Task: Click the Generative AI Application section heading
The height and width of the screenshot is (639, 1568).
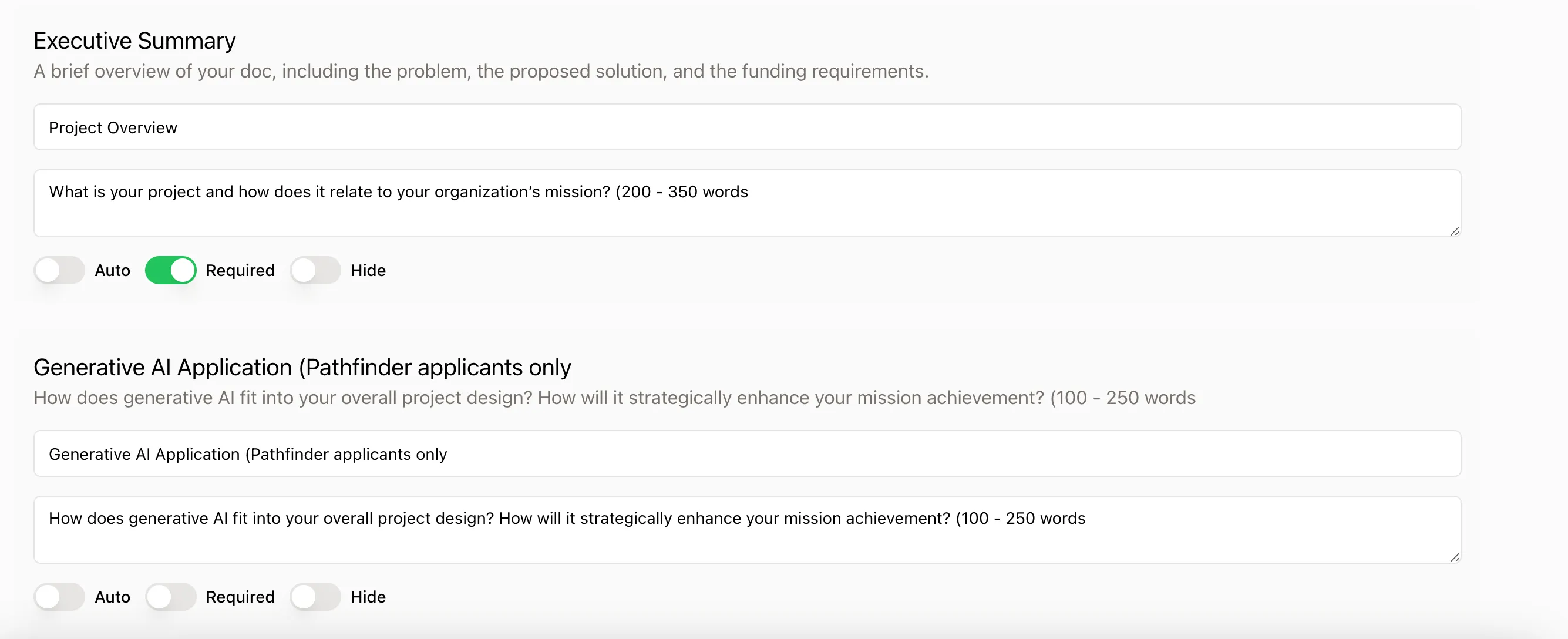Action: (x=302, y=367)
